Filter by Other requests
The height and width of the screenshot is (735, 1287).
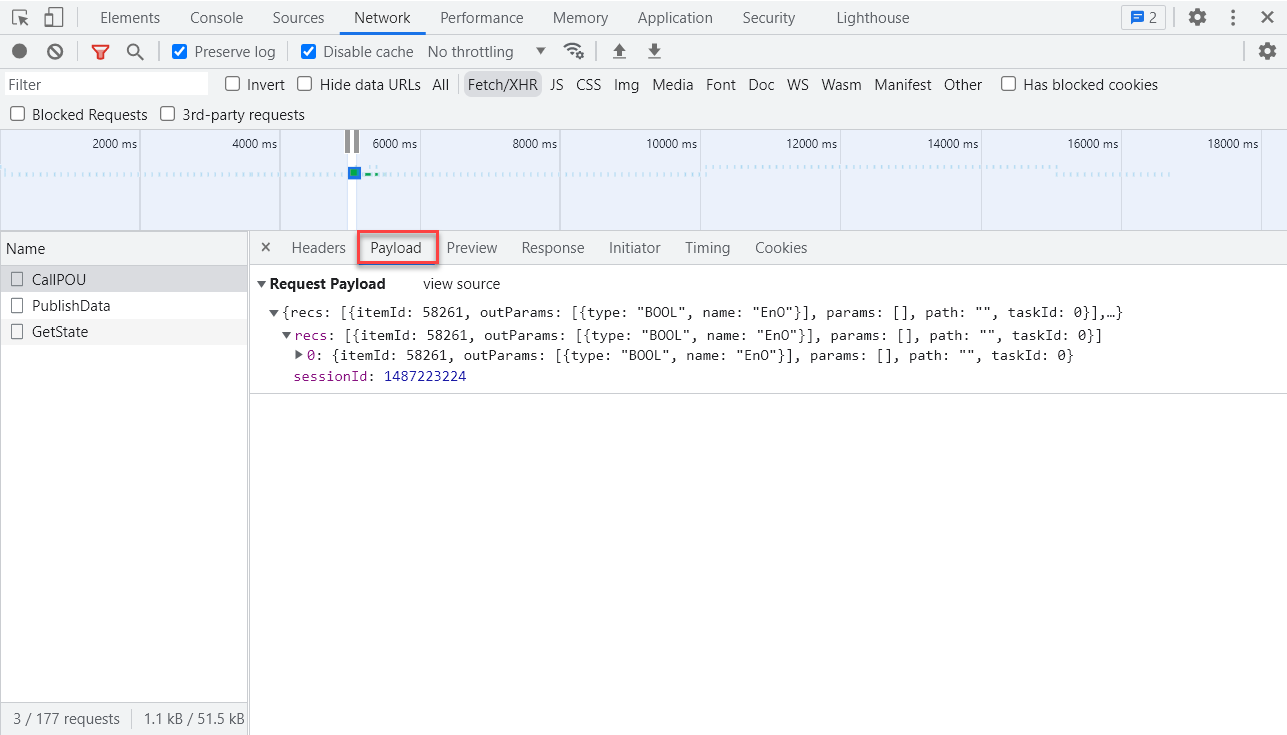(963, 85)
